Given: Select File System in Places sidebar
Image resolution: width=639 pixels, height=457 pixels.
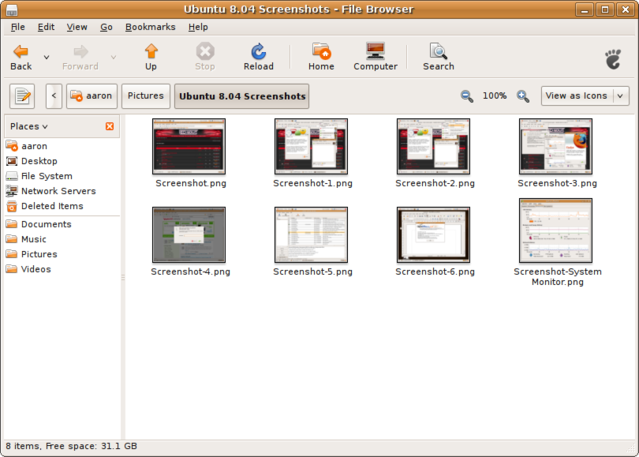Looking at the screenshot, I should pyautogui.click(x=62, y=176).
